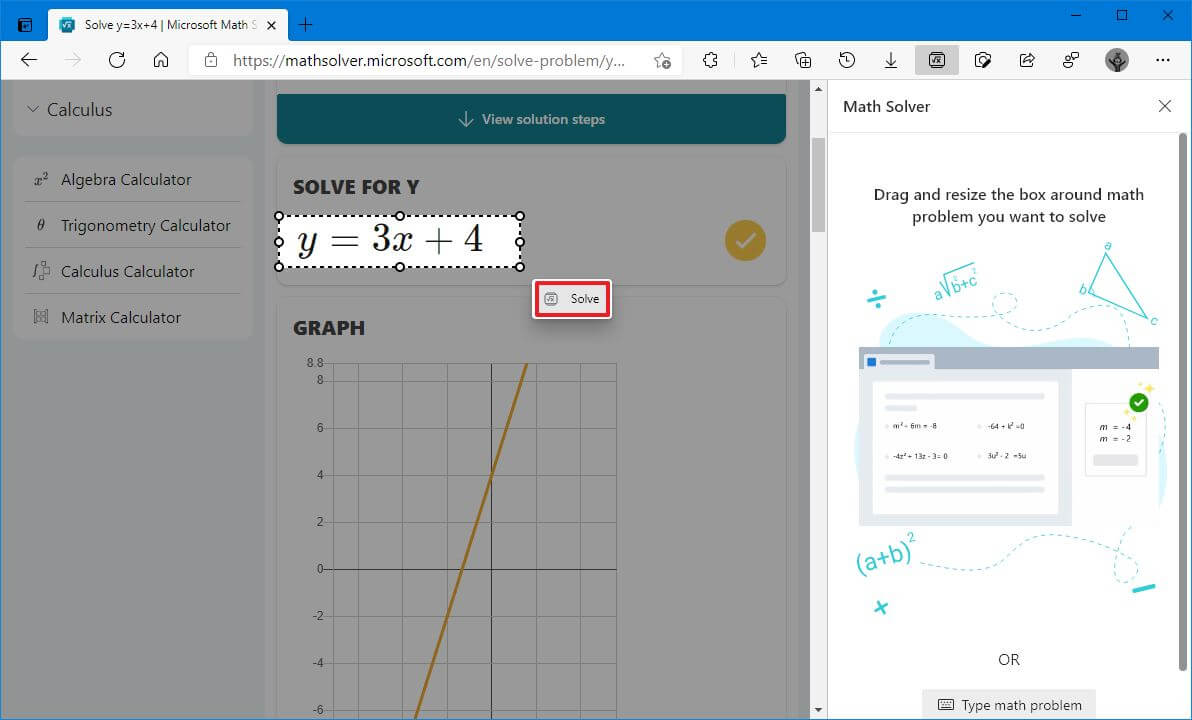Open the Collections icon
Image resolution: width=1192 pixels, height=720 pixels.
pos(803,60)
